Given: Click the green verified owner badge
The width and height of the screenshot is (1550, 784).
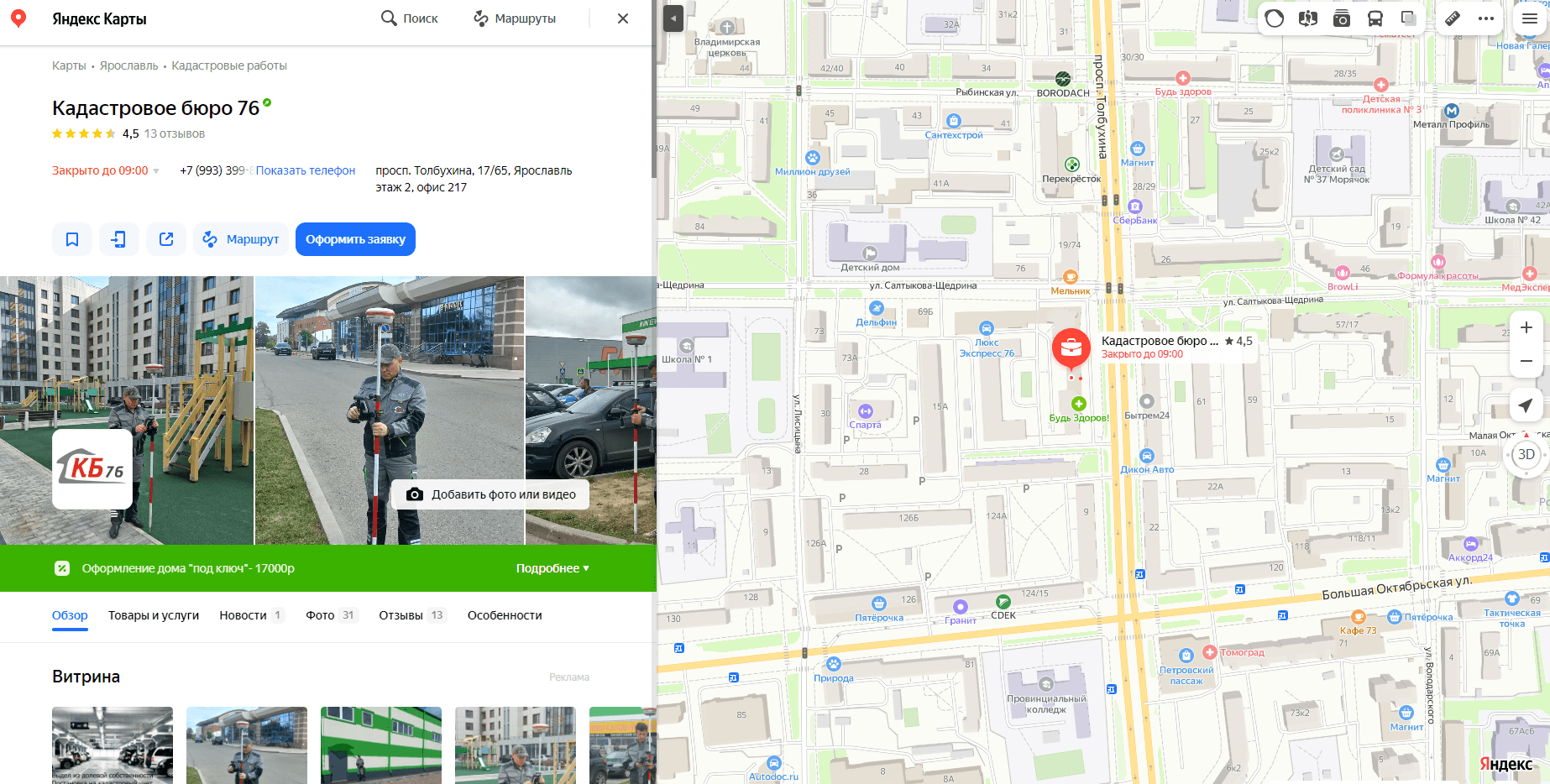Looking at the screenshot, I should [267, 102].
